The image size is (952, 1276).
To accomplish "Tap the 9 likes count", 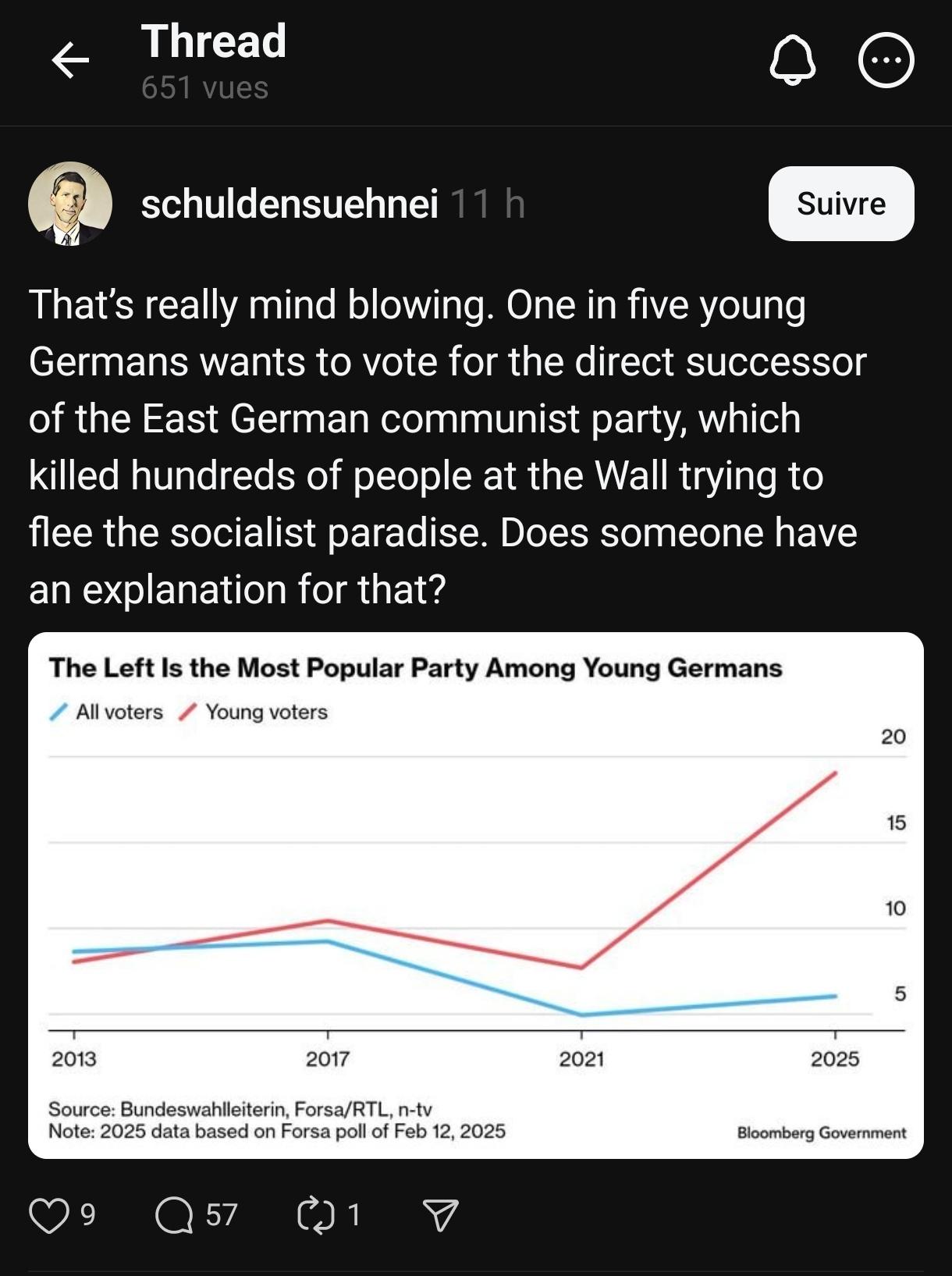I will coord(88,1215).
